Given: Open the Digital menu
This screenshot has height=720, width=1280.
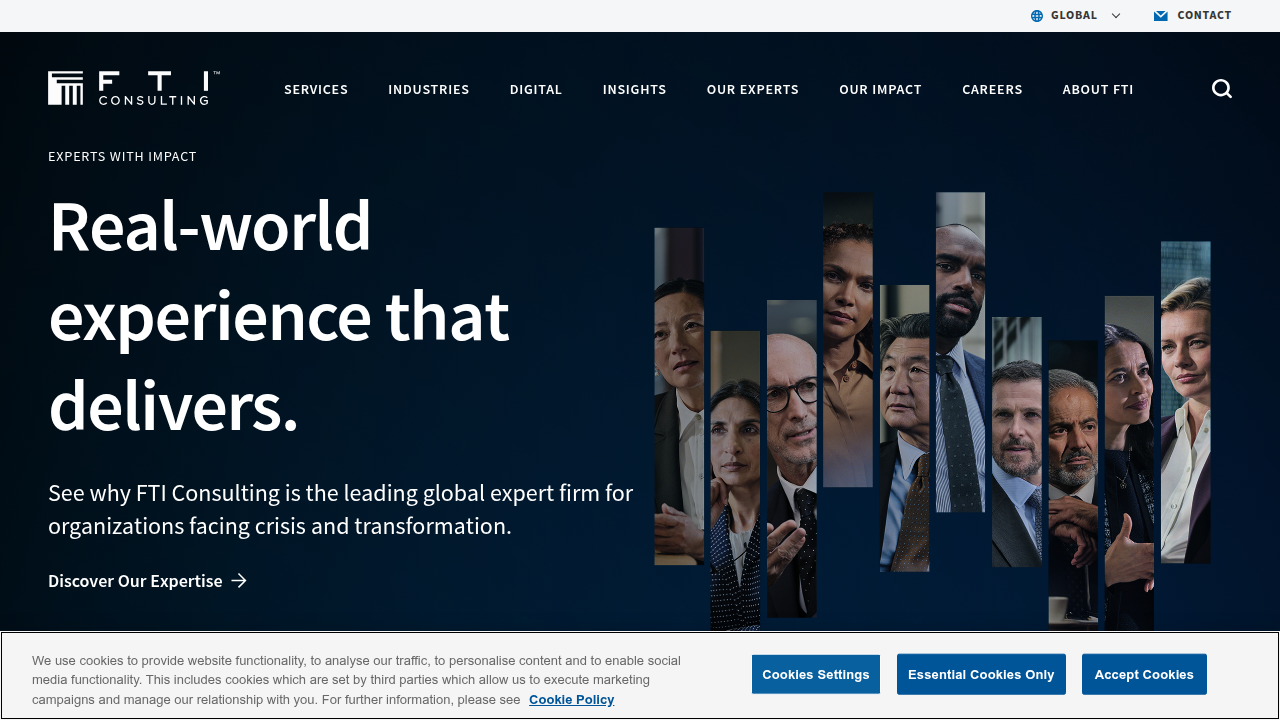Looking at the screenshot, I should click(536, 89).
